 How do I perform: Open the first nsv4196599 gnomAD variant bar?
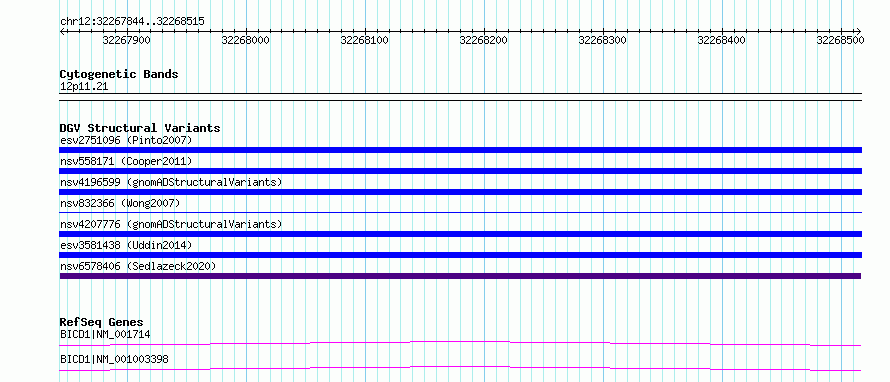coord(460,192)
